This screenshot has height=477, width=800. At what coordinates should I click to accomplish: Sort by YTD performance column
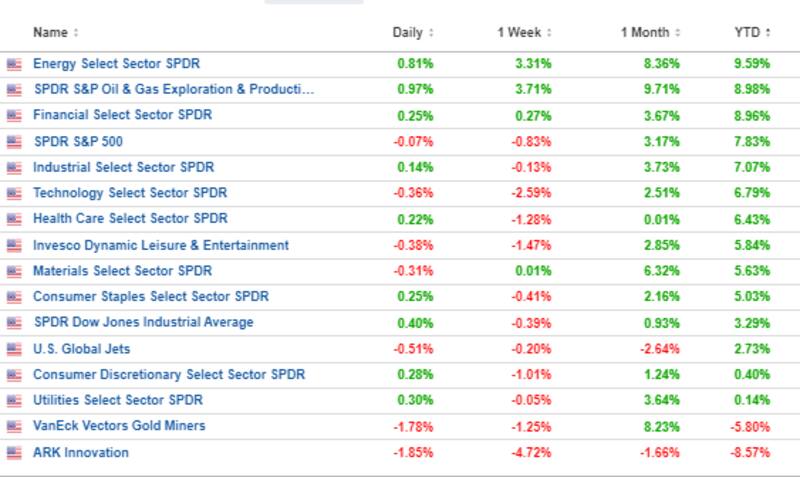pos(752,33)
